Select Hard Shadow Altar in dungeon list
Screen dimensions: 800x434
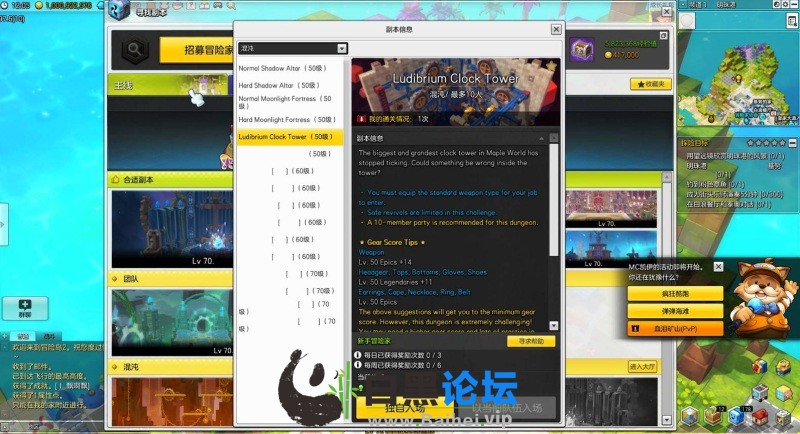[290, 86]
